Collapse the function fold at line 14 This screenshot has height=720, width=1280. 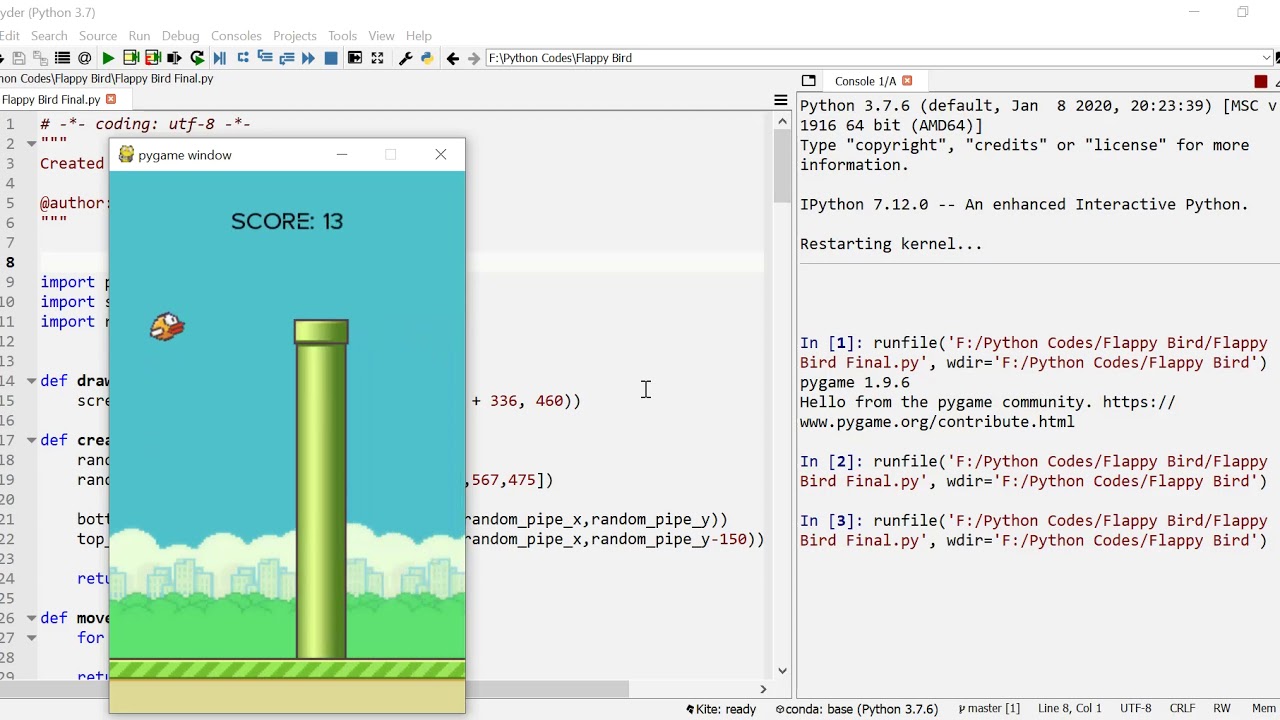pos(31,381)
